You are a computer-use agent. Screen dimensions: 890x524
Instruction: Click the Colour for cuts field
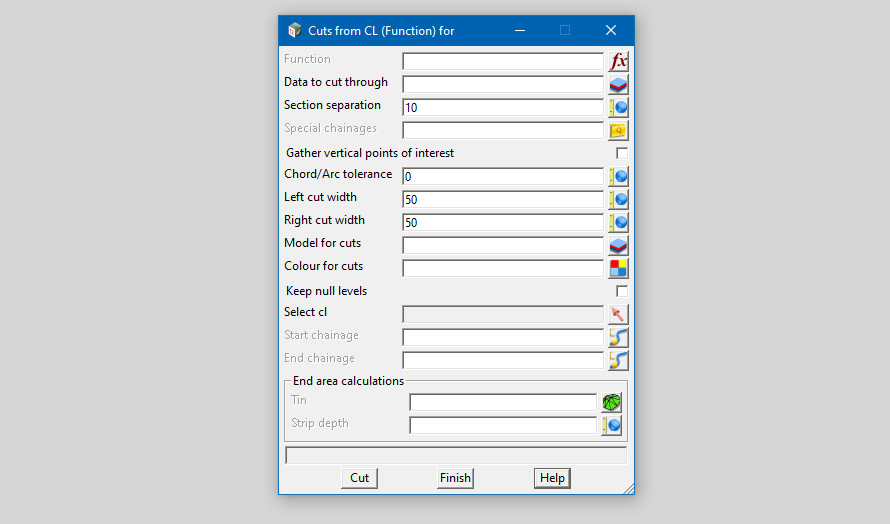coord(503,269)
